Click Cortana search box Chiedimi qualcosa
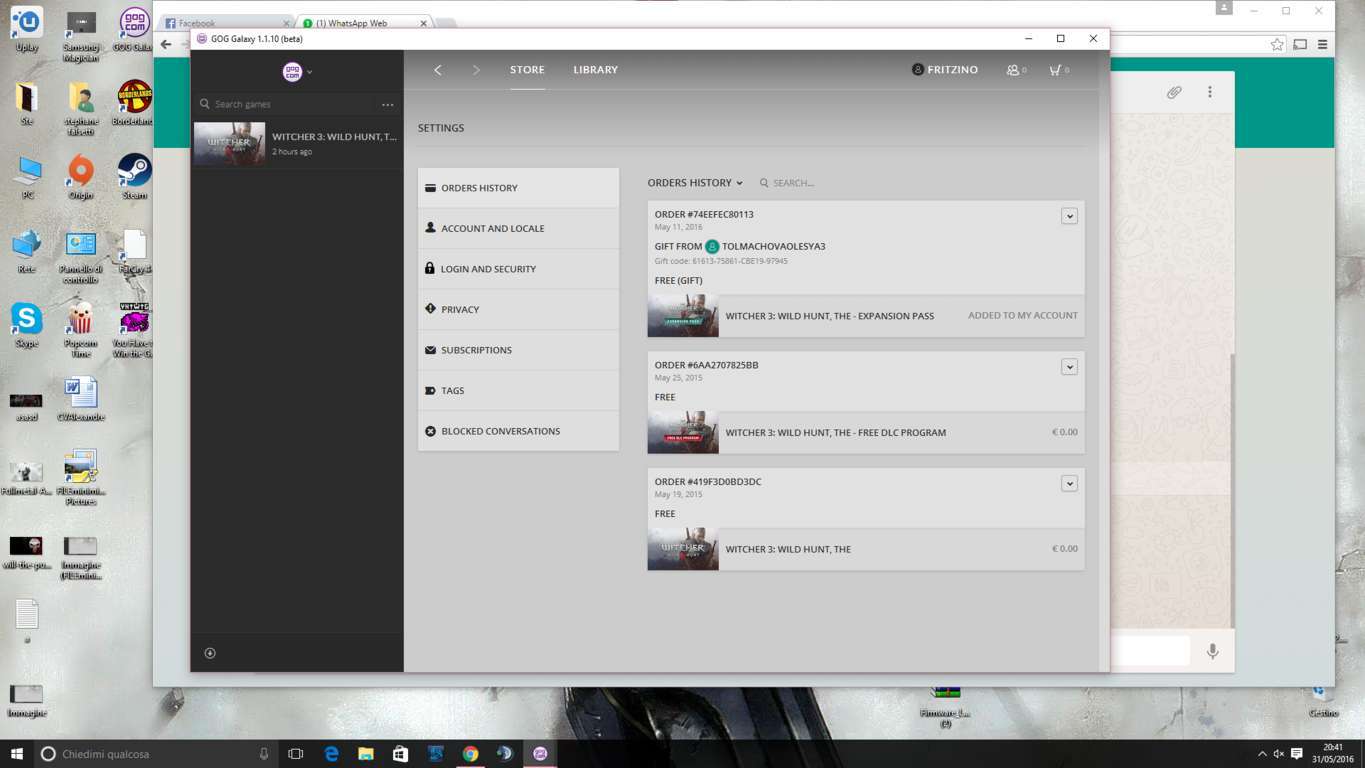1365x768 pixels. [155, 754]
